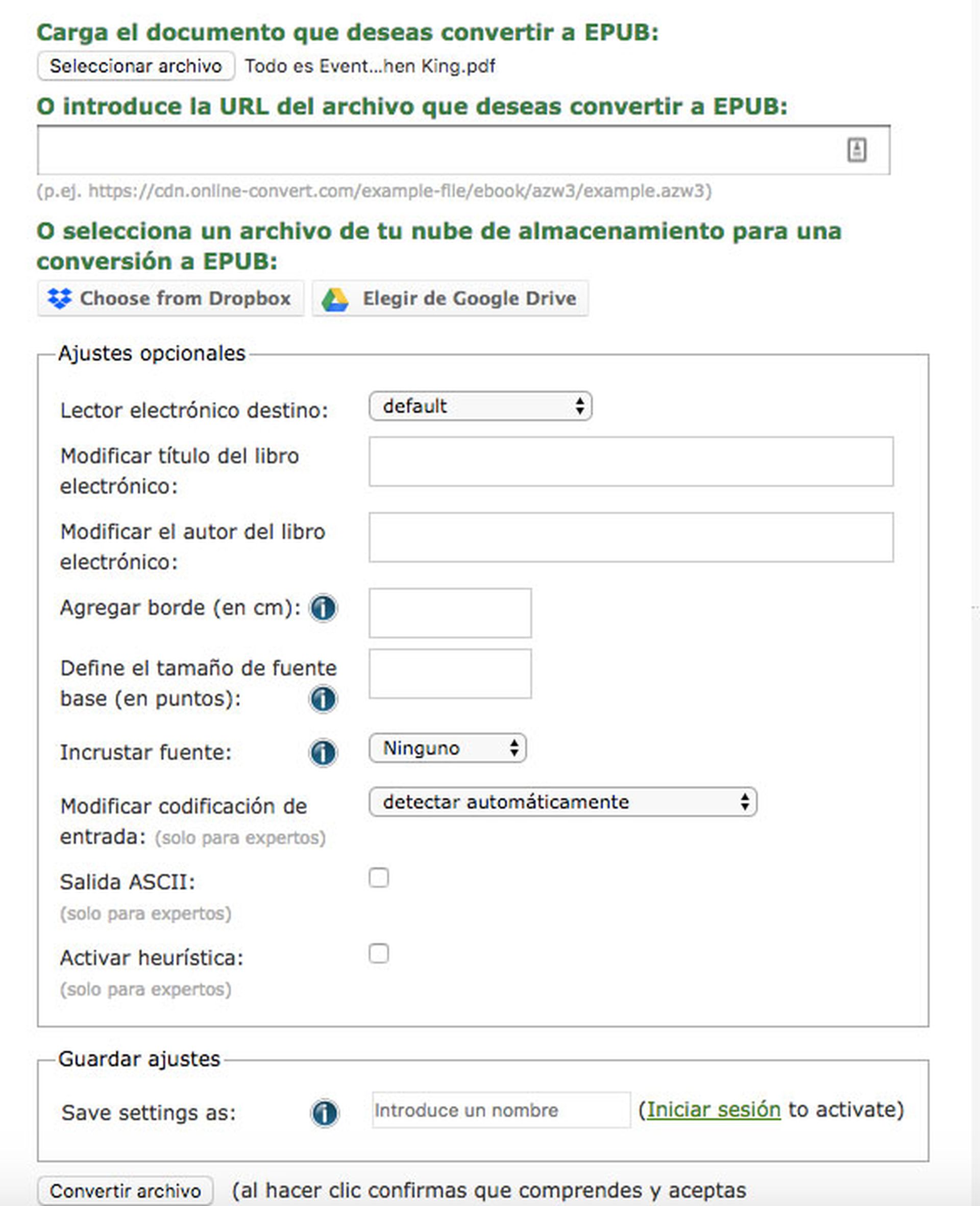Click the Modificar título del libro field
This screenshot has height=1206, width=980.
[631, 461]
